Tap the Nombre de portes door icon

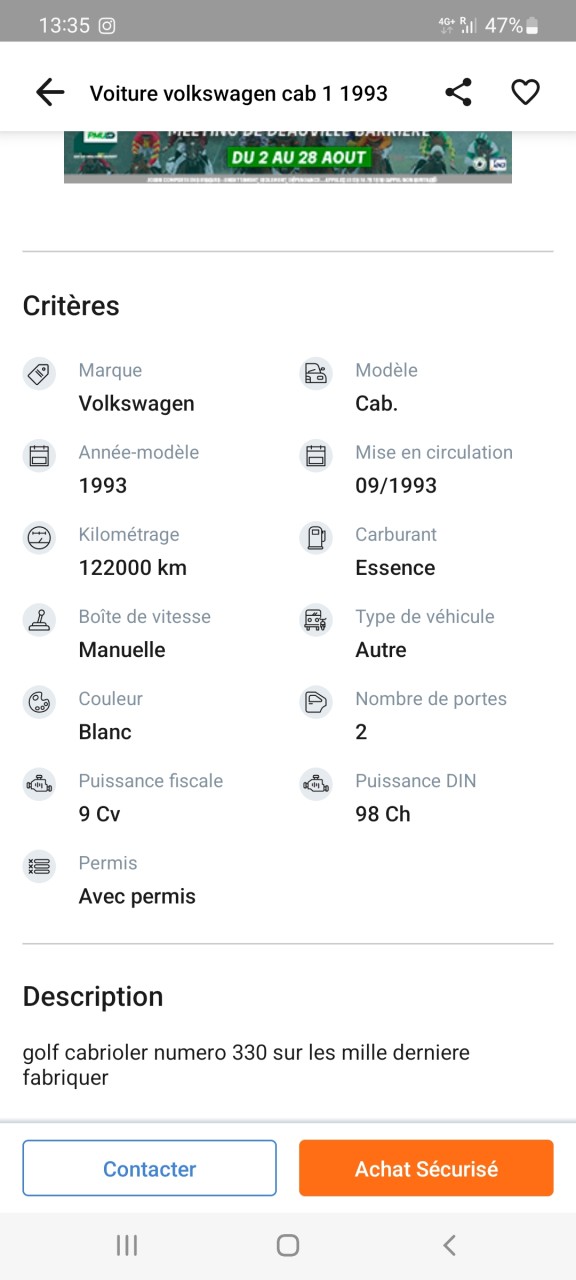click(x=316, y=702)
